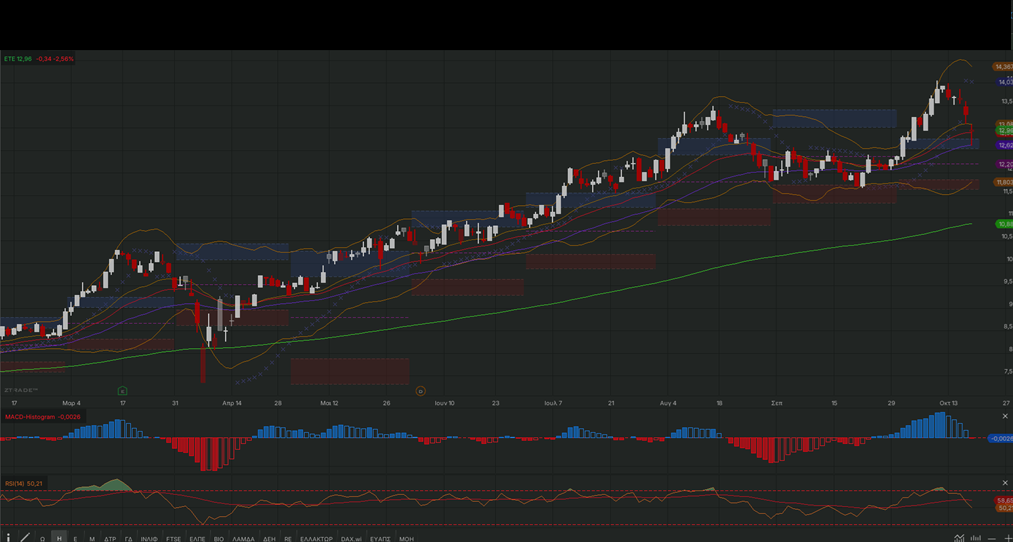Image resolution: width=1013 pixels, height=542 pixels.
Task: Load the ΔΕΗ symbol chart
Action: (269, 539)
